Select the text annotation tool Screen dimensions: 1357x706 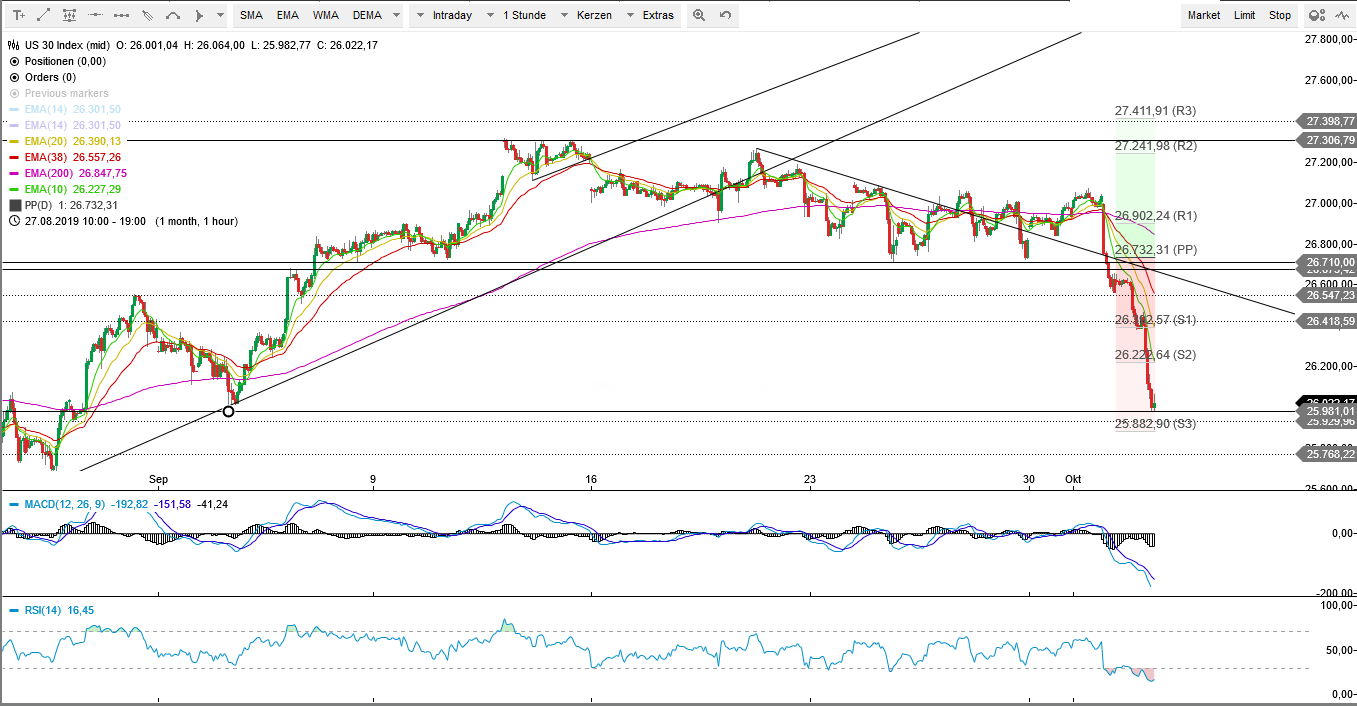pos(19,15)
